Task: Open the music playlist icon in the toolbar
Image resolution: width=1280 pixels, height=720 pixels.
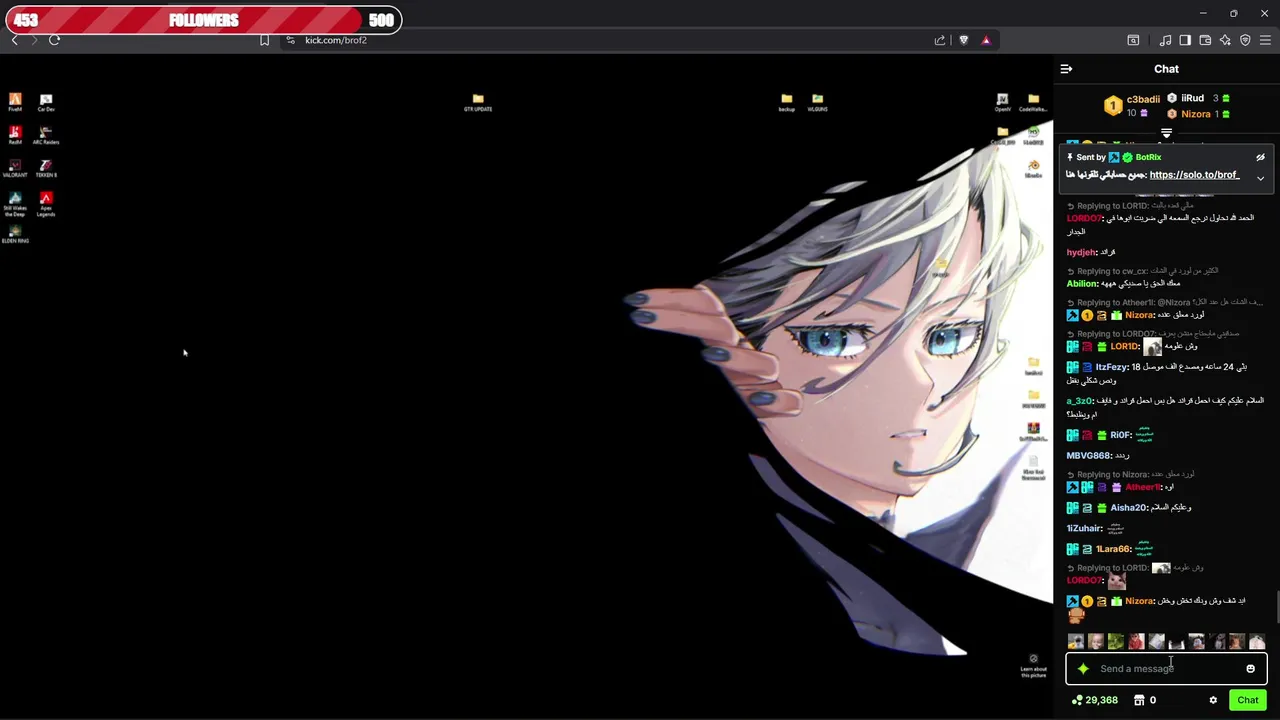Action: point(1165,40)
